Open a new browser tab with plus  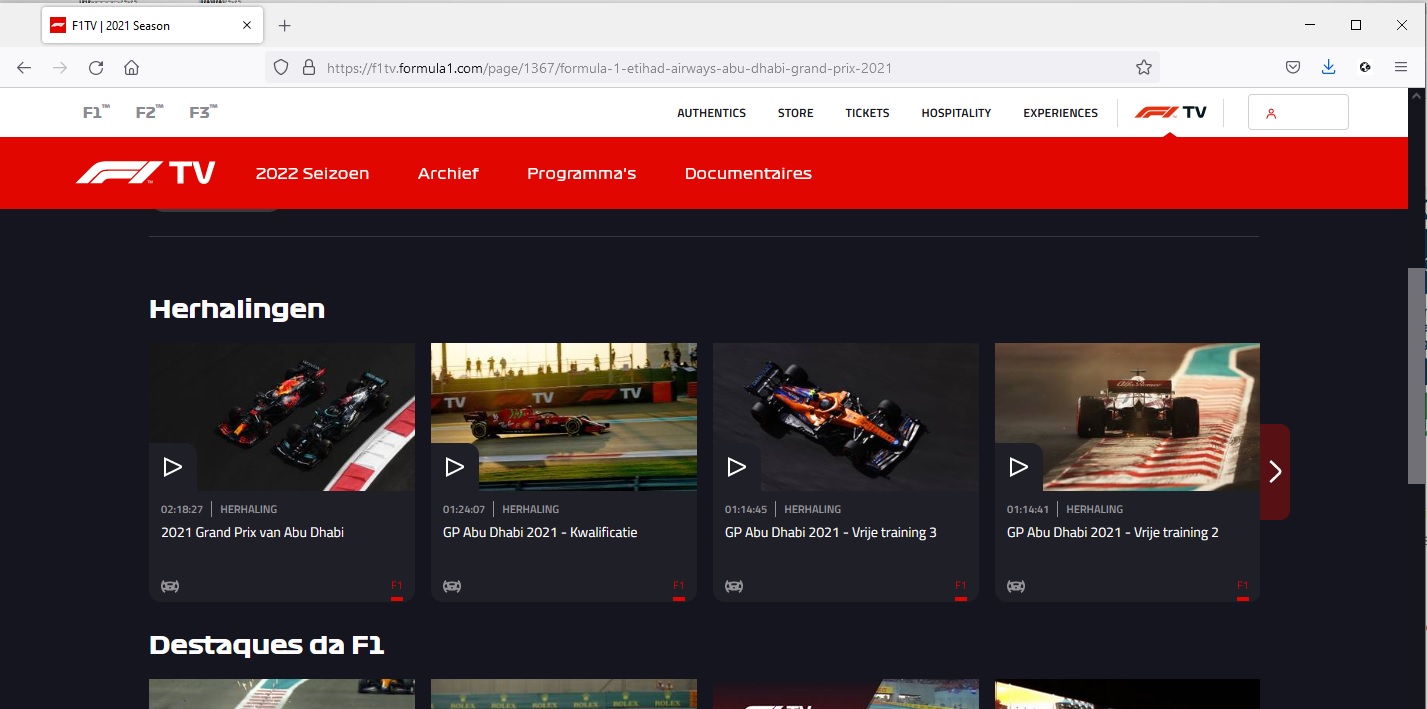pyautogui.click(x=284, y=26)
